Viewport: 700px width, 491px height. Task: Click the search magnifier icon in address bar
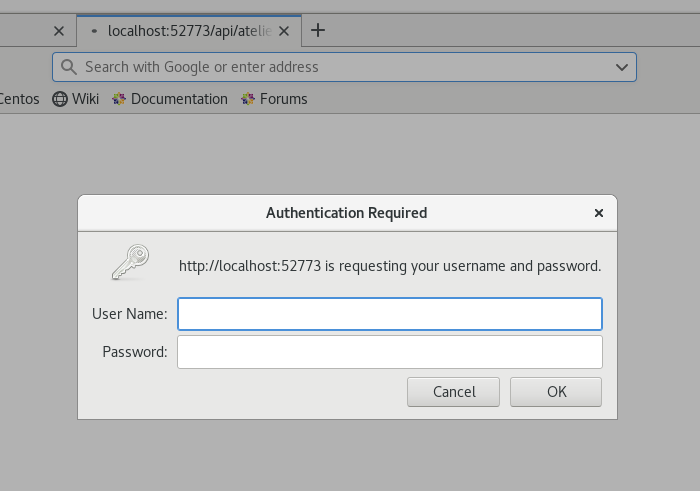pyautogui.click(x=69, y=67)
